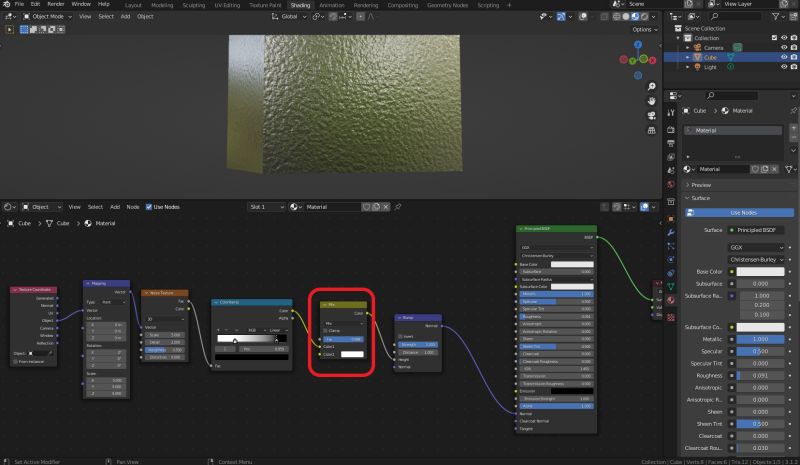This screenshot has width=800, height=465.
Task: Toggle the viewport overlays icon
Action: (x=583, y=16)
